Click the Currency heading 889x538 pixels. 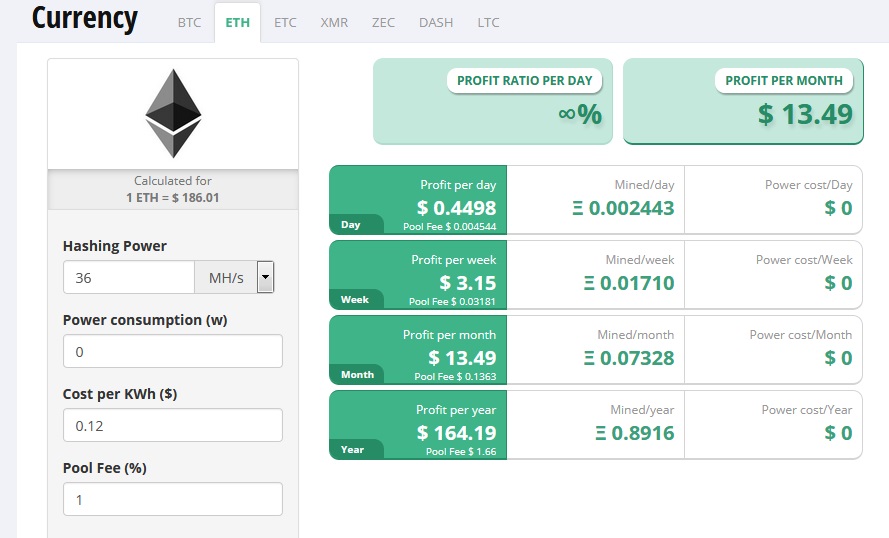click(x=84, y=18)
